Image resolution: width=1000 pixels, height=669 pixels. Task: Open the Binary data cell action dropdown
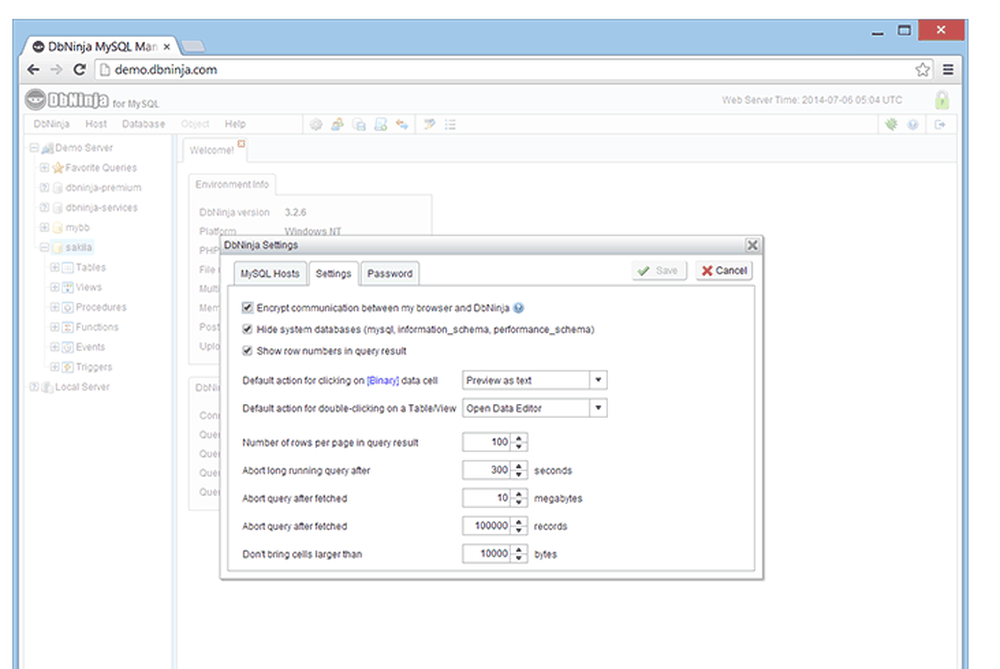click(598, 380)
